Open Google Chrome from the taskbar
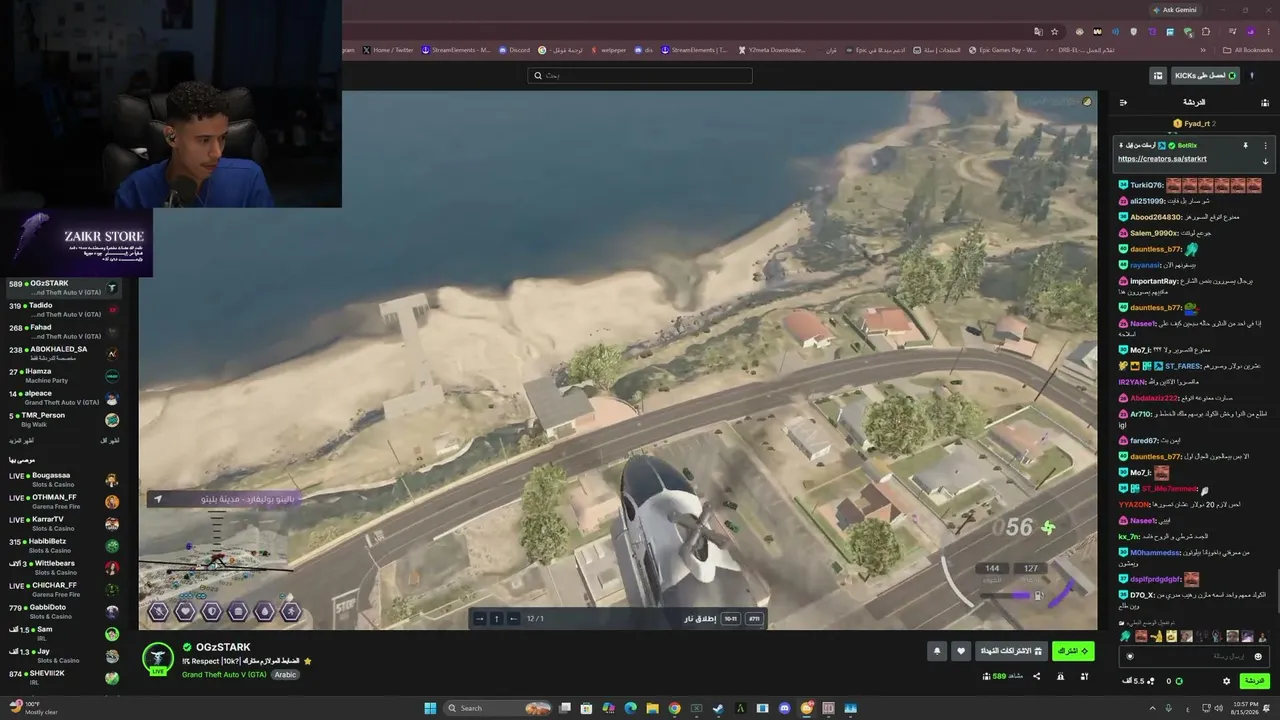1280x720 pixels. pos(674,708)
